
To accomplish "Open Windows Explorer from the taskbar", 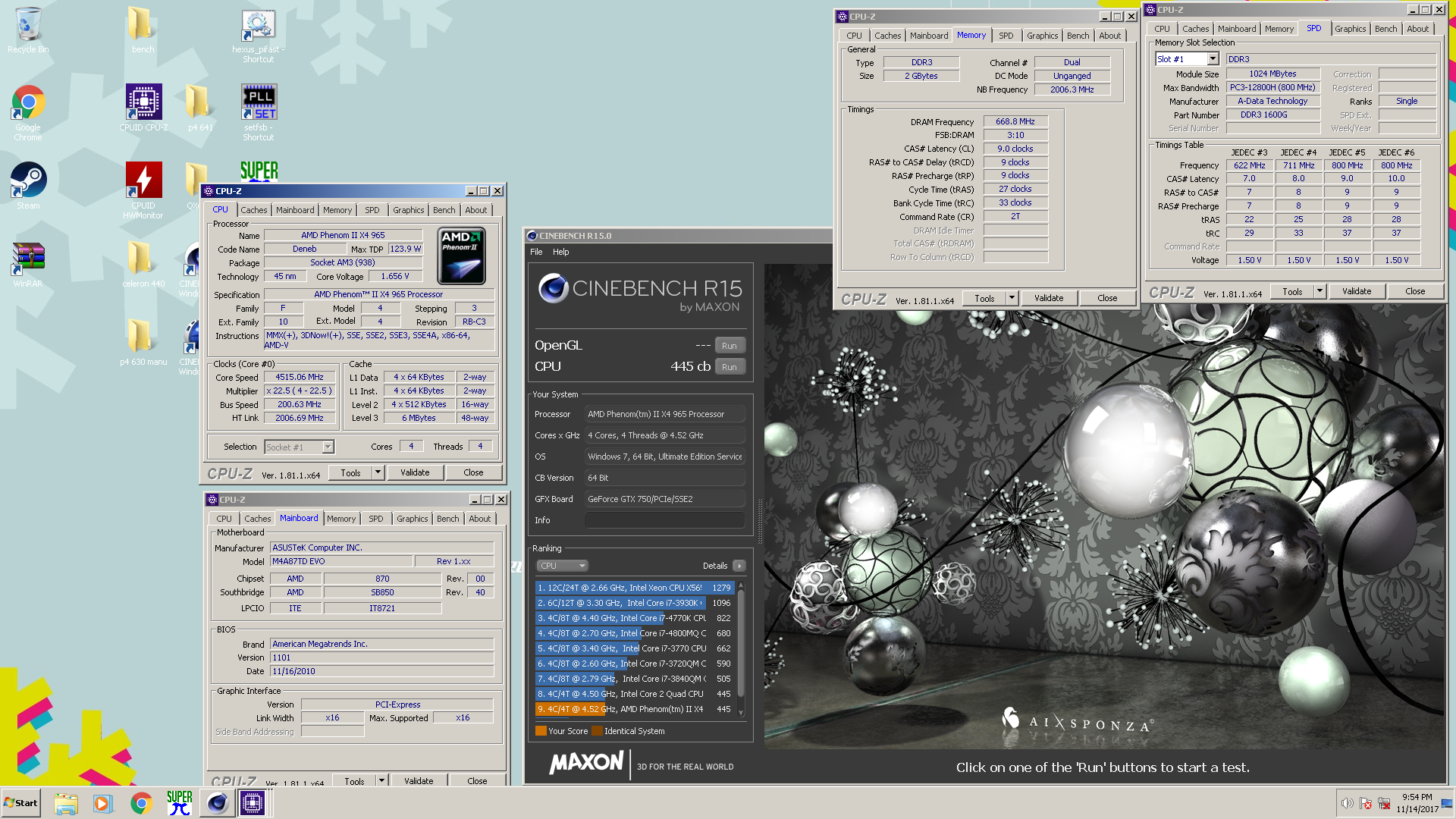I will coord(66,803).
